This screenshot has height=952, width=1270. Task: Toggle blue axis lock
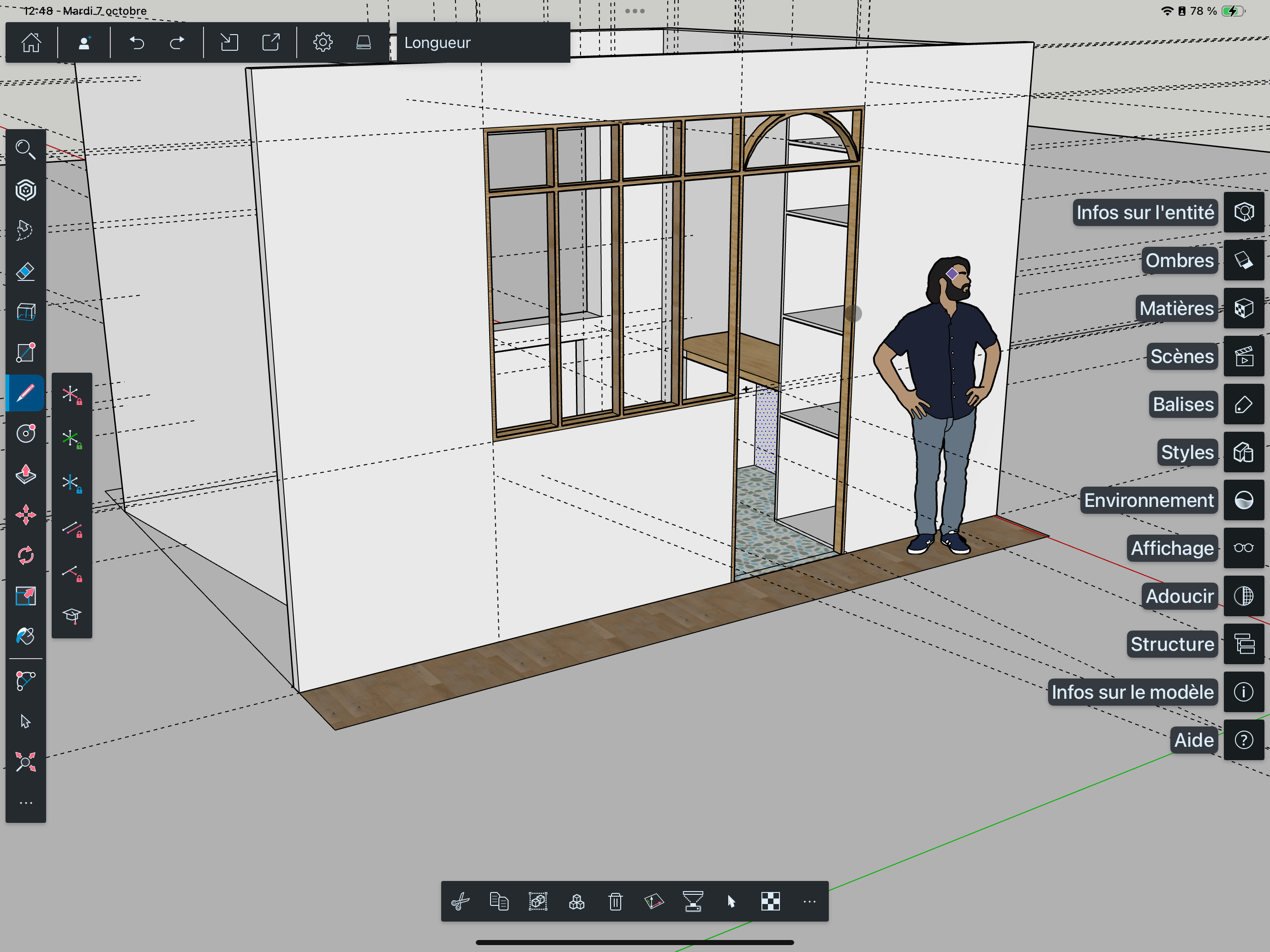point(72,484)
